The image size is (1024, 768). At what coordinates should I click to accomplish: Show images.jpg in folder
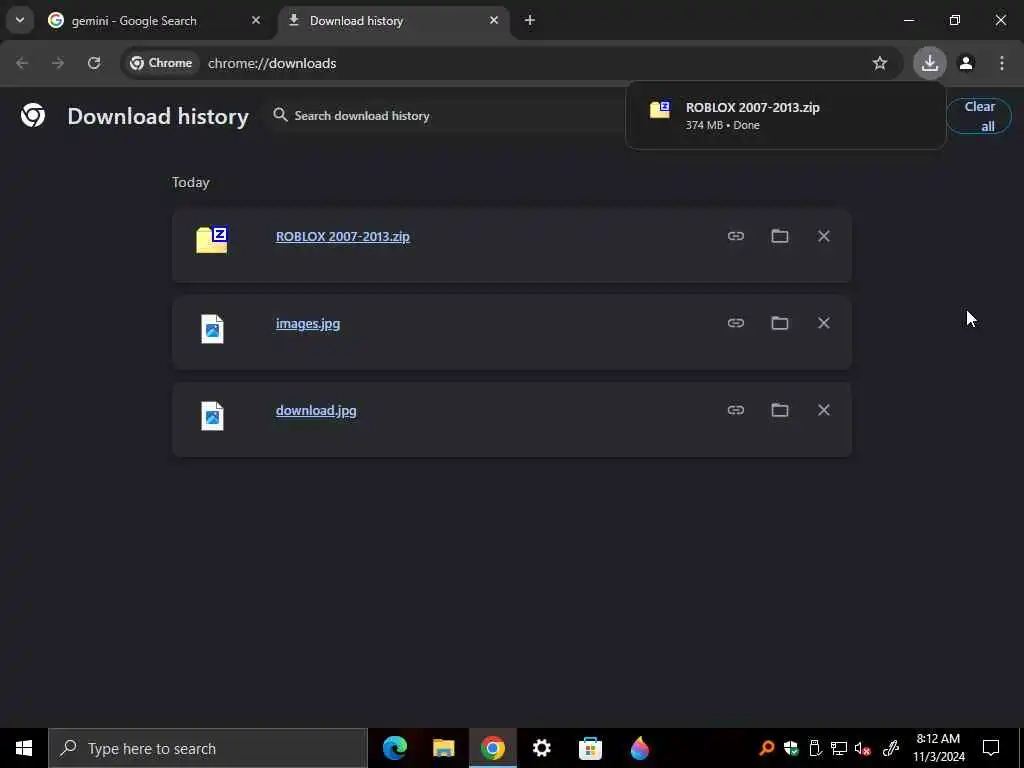coord(780,323)
